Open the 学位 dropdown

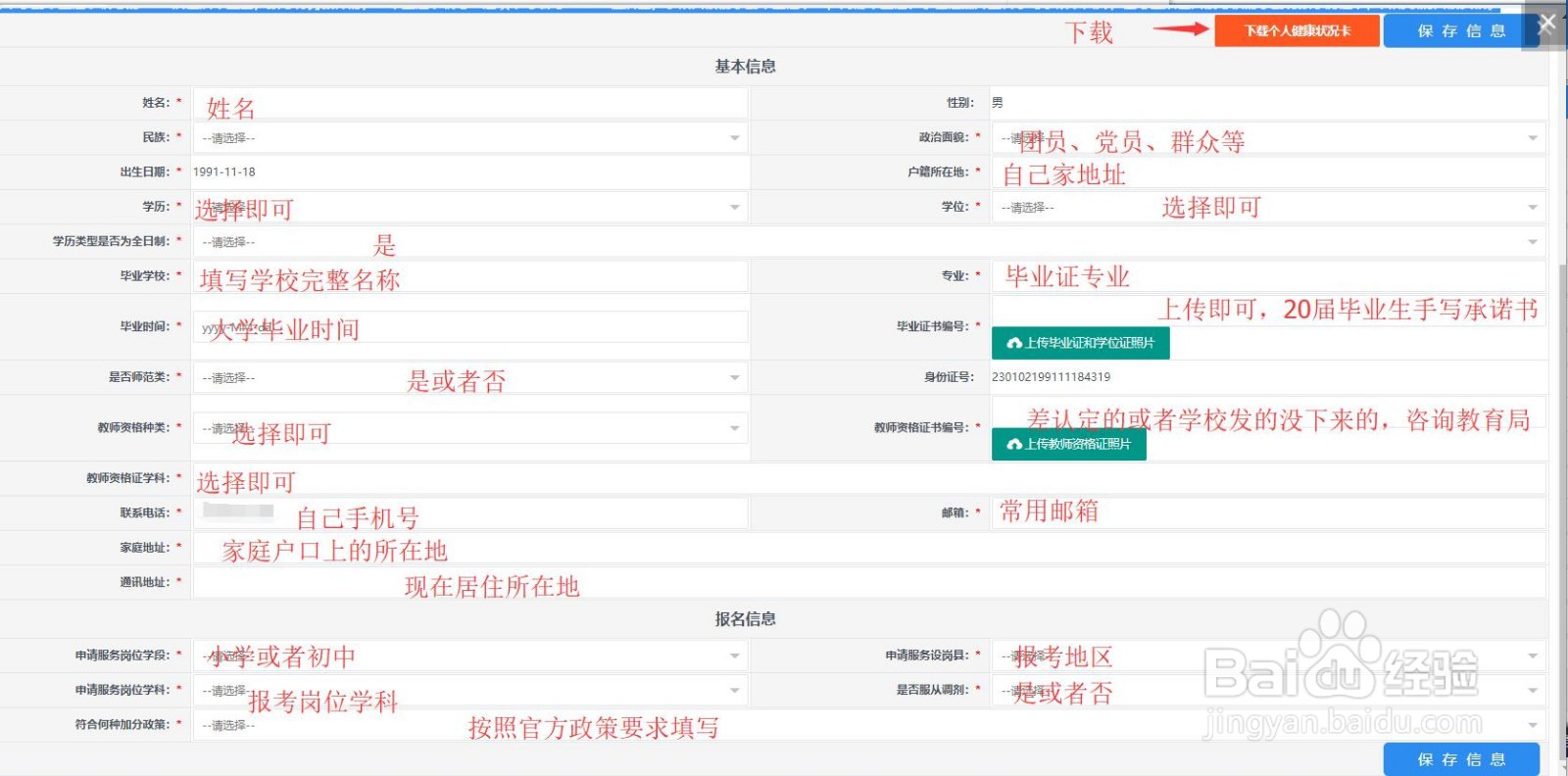pos(1269,207)
